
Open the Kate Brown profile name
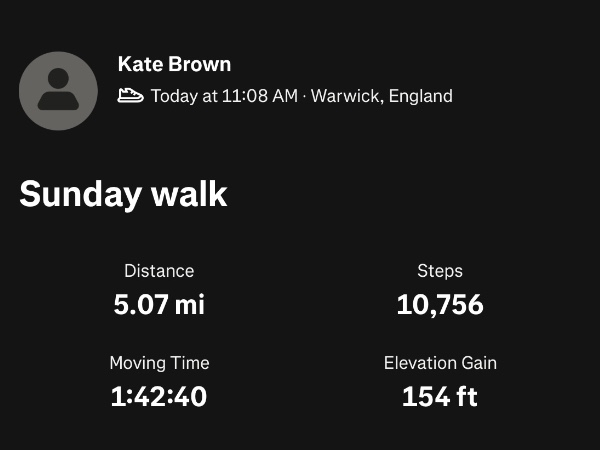click(x=174, y=65)
